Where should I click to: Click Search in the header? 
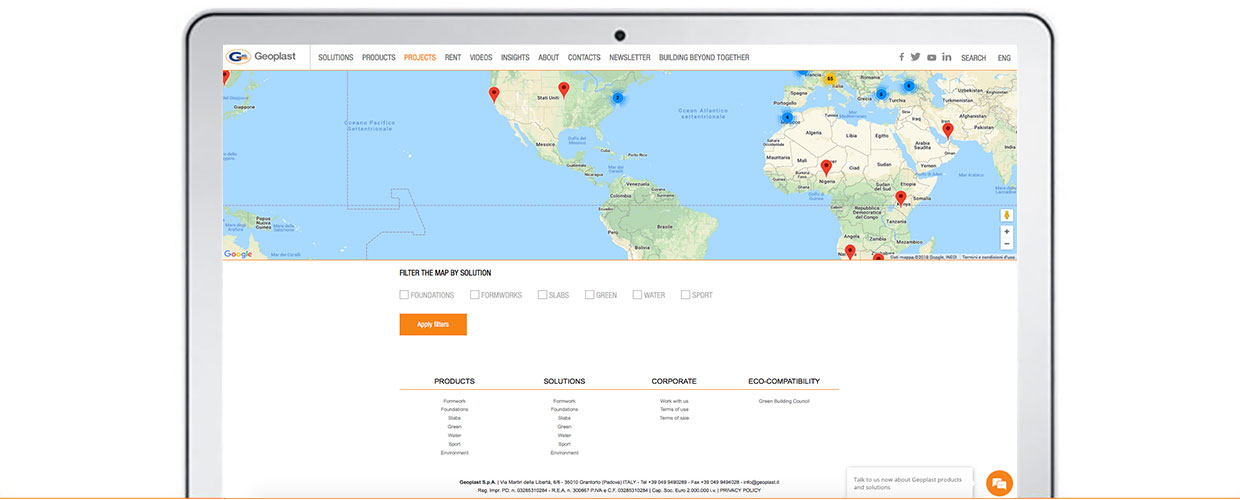(973, 58)
